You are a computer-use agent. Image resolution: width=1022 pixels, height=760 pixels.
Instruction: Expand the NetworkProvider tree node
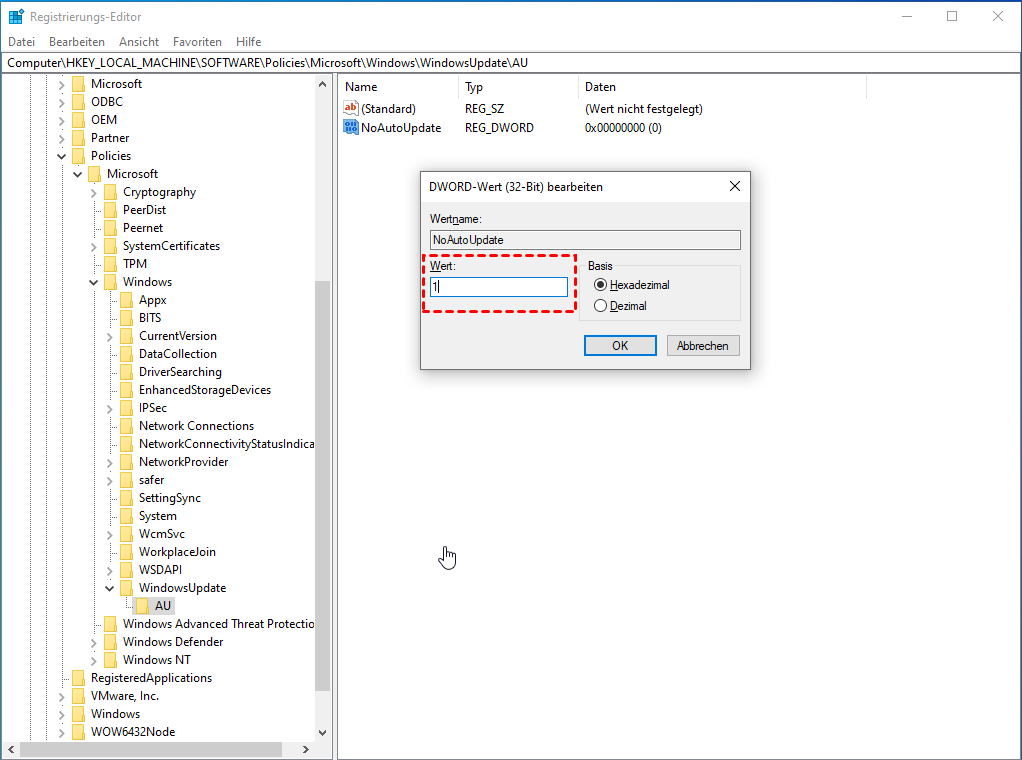[110, 462]
